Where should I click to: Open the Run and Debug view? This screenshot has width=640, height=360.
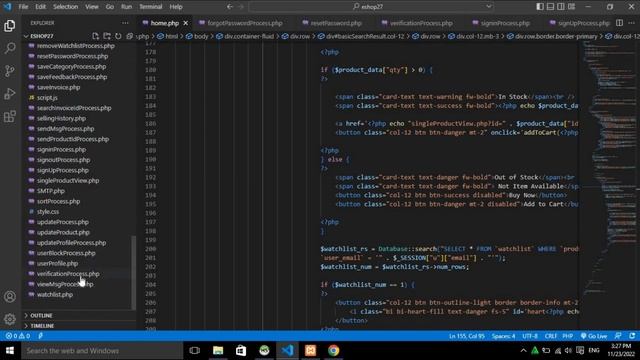pos(10,93)
